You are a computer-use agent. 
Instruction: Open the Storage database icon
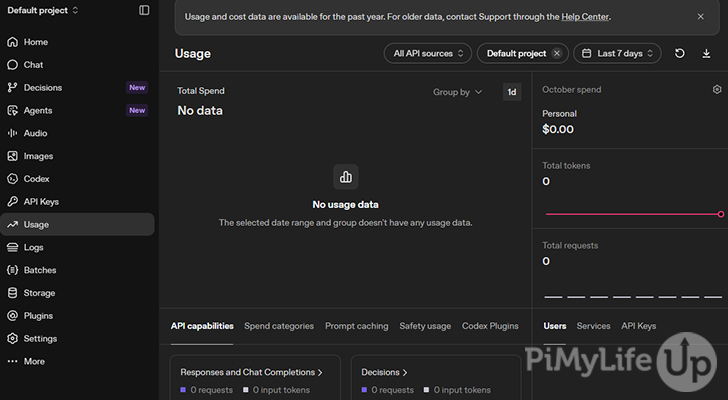(x=13, y=293)
